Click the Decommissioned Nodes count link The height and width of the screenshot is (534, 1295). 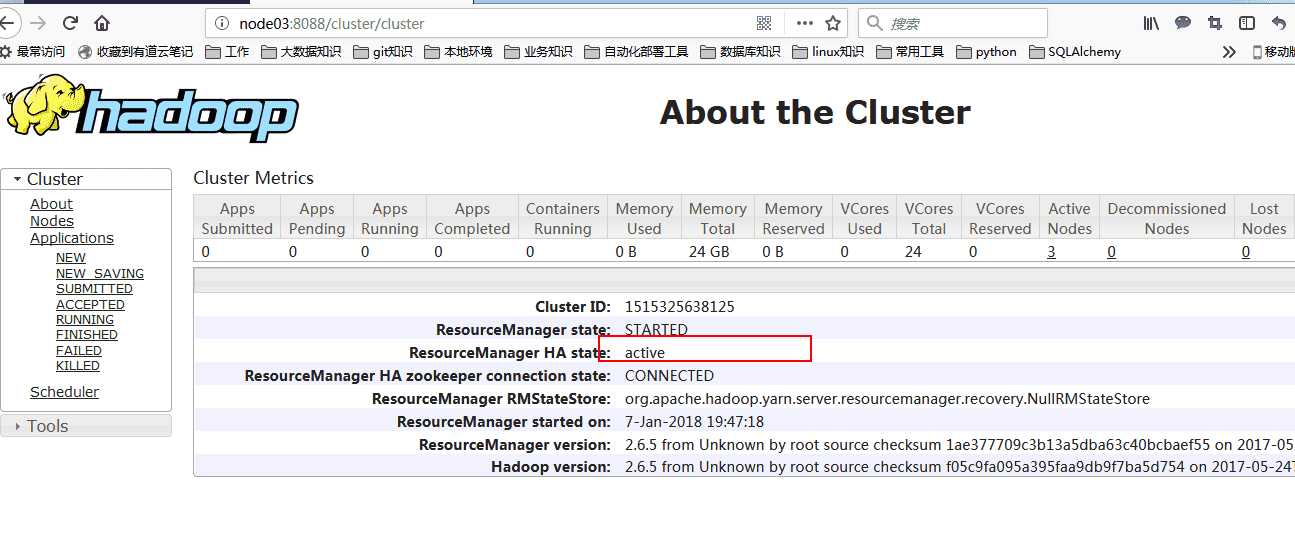pos(1112,252)
